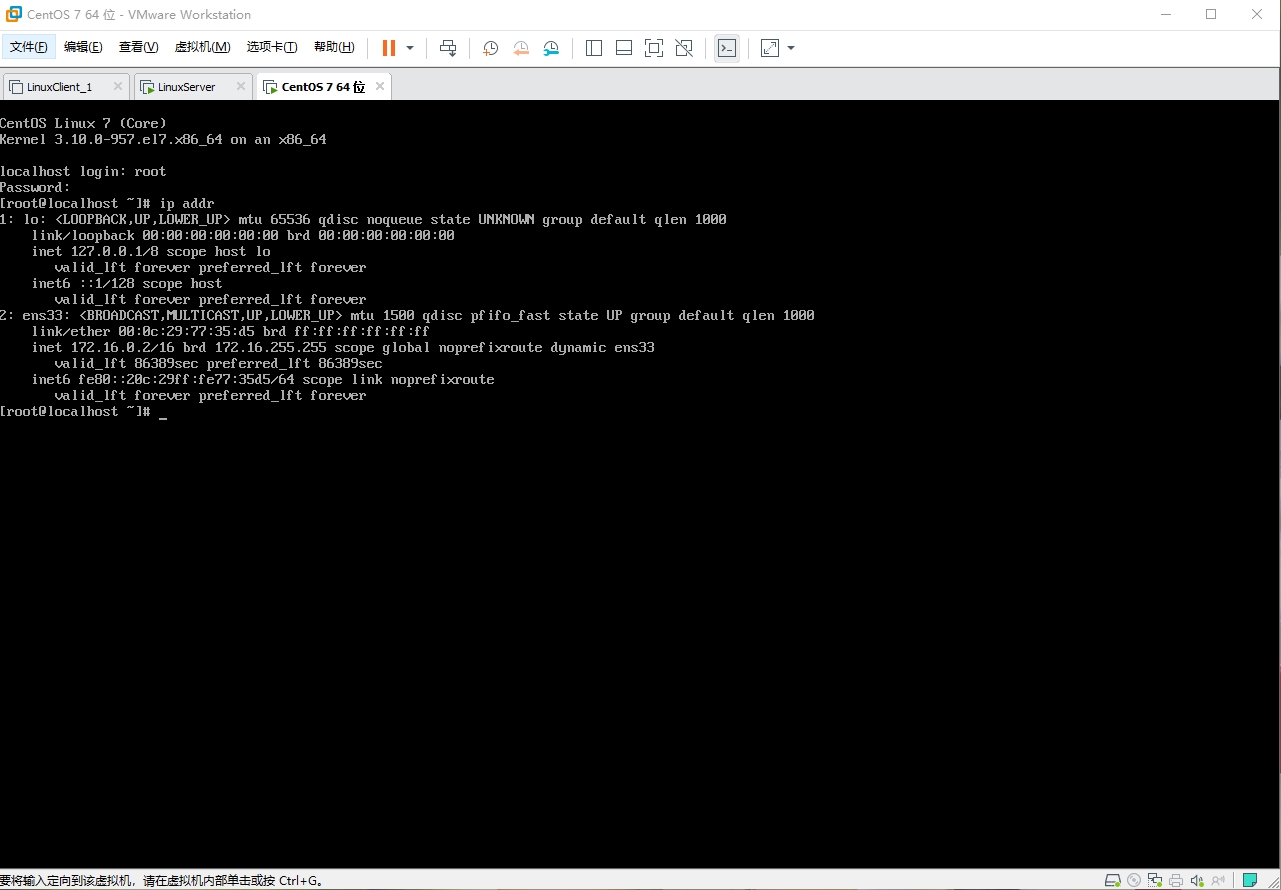Screen dimensions: 1281x890
Task: Open the 帮助(H) menu
Action: click(x=334, y=47)
